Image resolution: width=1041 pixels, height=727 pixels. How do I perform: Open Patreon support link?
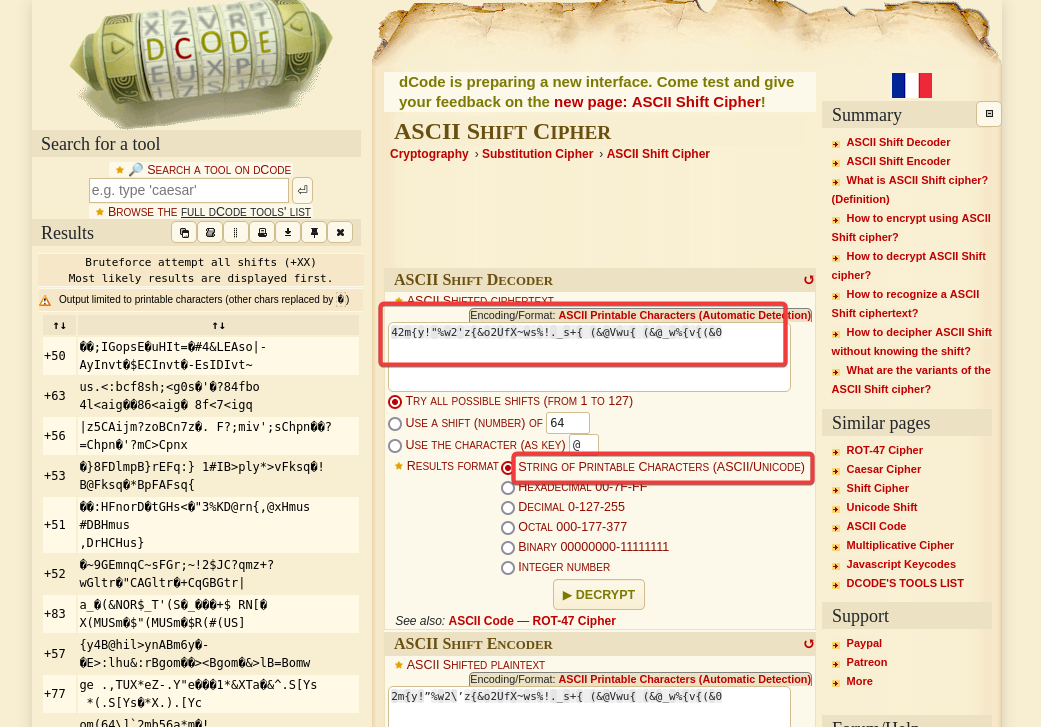(866, 663)
